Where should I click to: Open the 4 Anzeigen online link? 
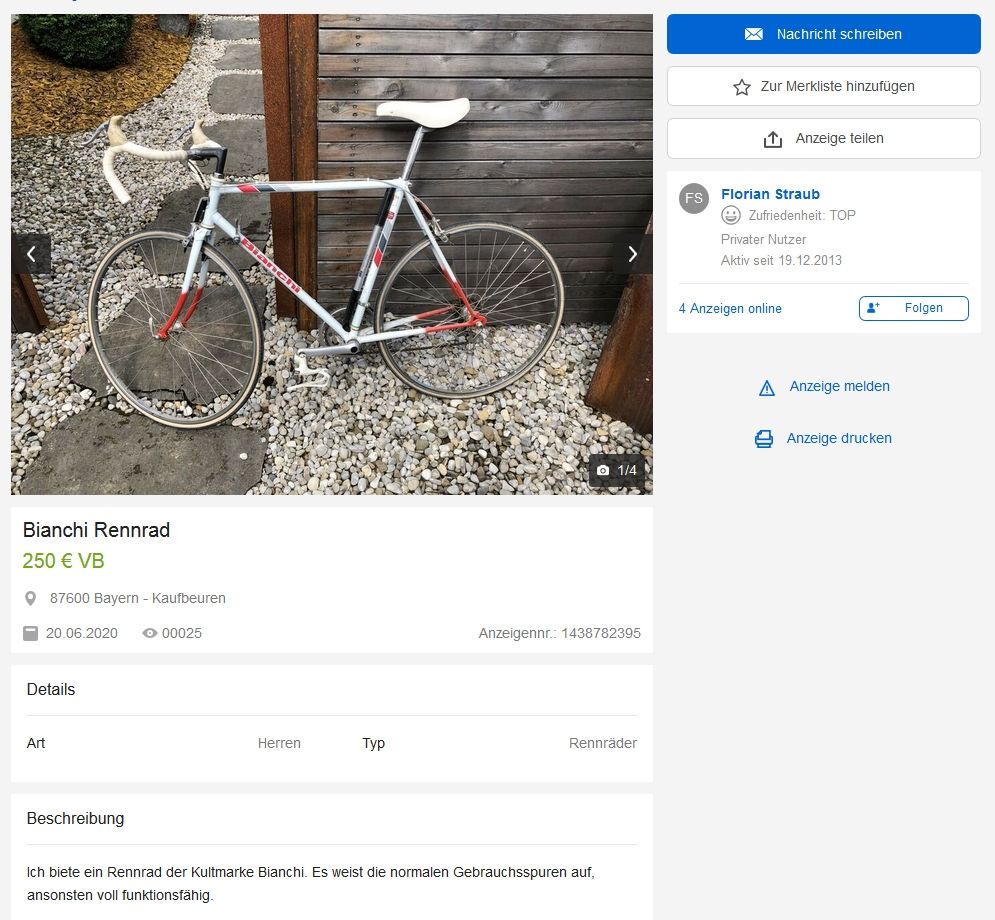pyautogui.click(x=730, y=308)
